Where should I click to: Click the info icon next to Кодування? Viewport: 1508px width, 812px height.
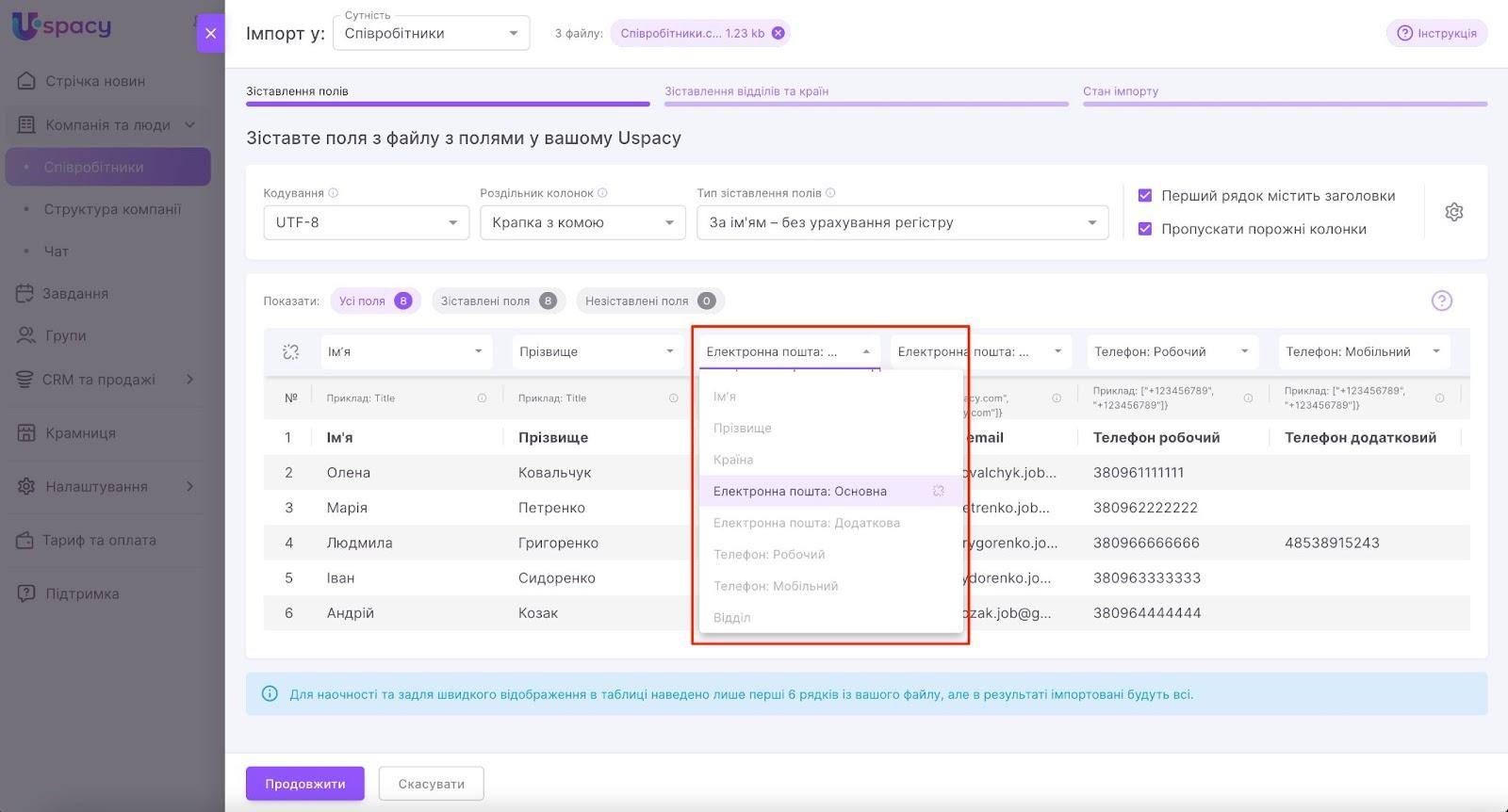click(x=334, y=193)
